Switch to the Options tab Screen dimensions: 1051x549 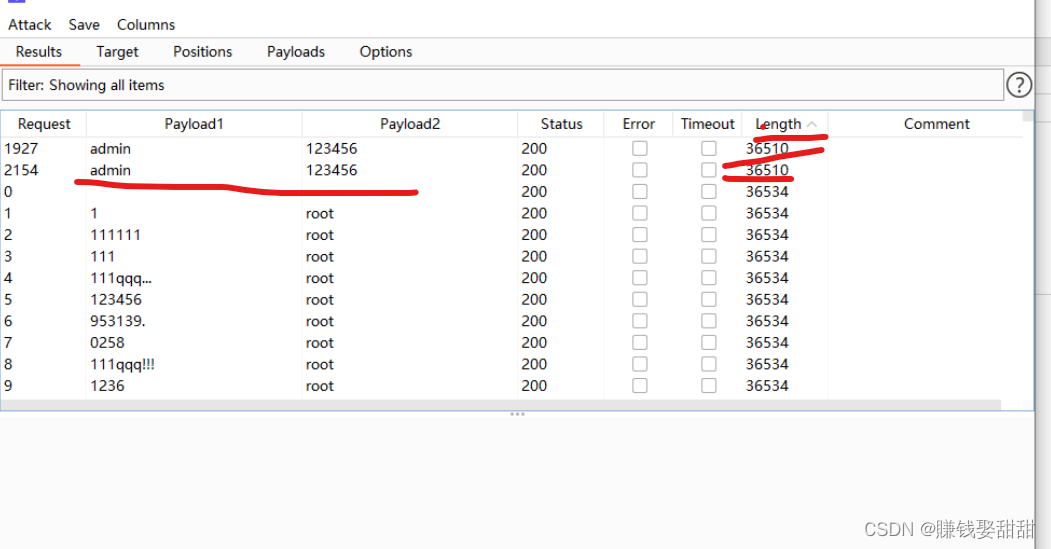point(385,52)
